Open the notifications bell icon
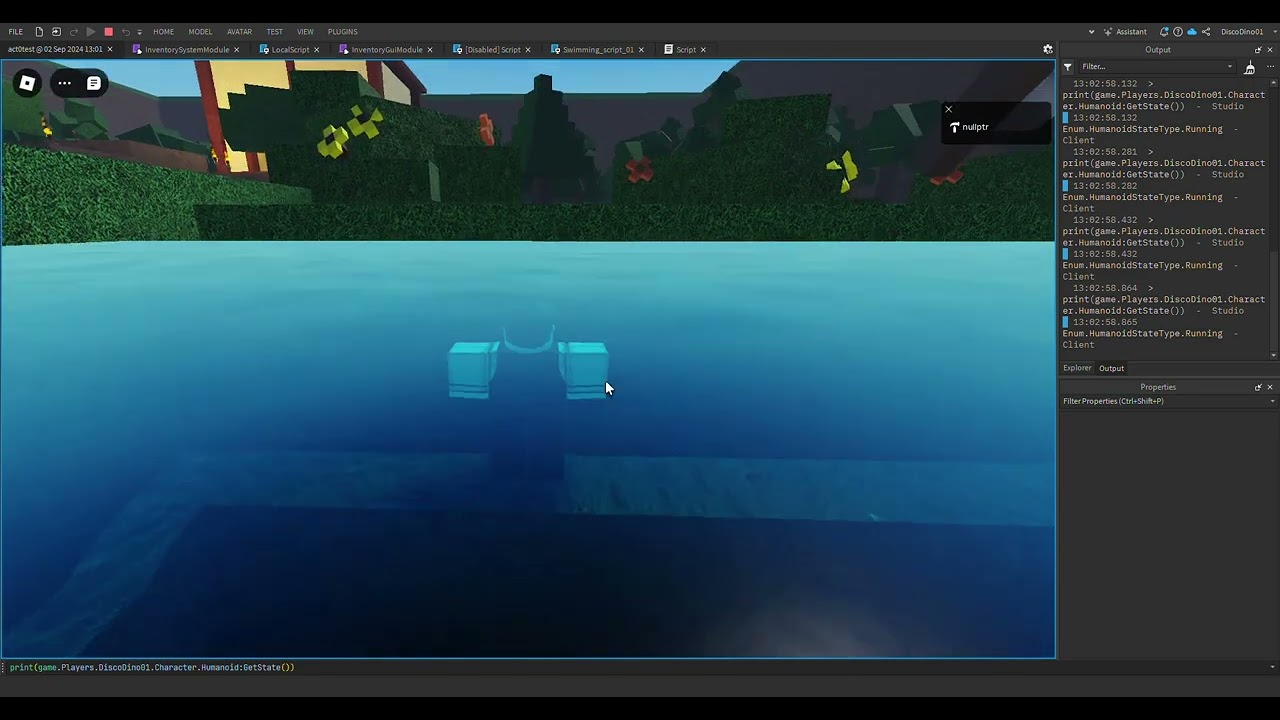The height and width of the screenshot is (720, 1280). tap(1164, 32)
